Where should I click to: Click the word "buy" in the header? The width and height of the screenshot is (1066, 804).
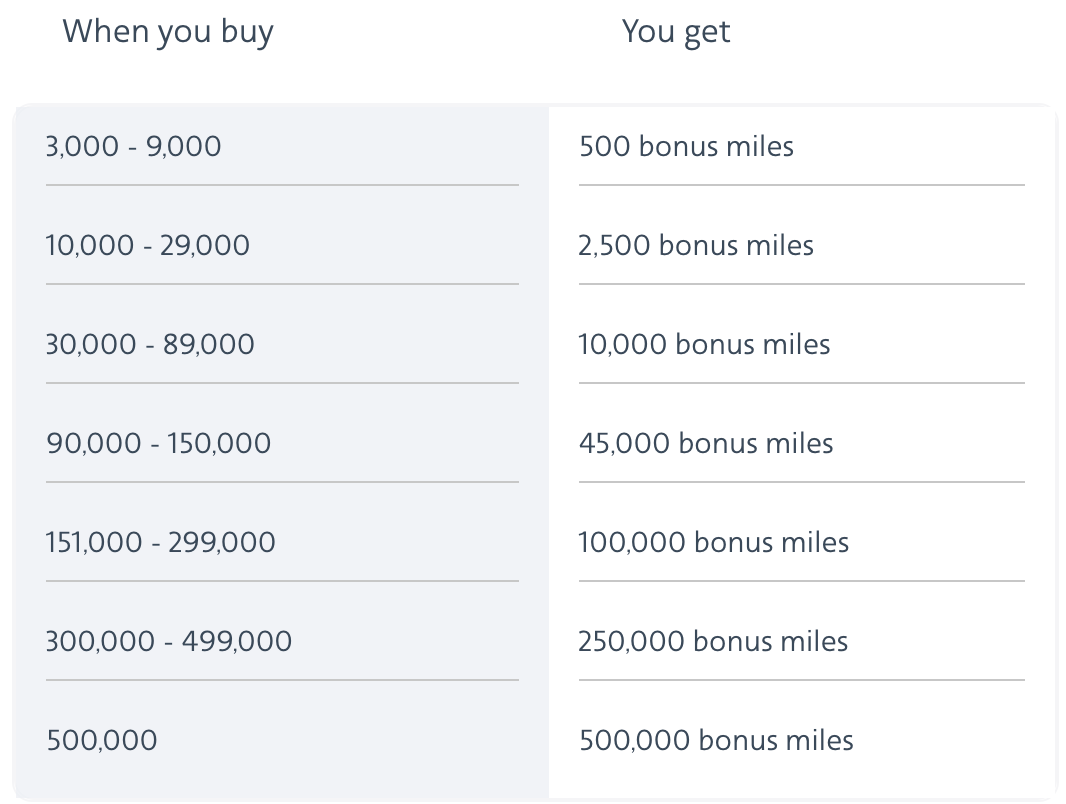tap(247, 33)
